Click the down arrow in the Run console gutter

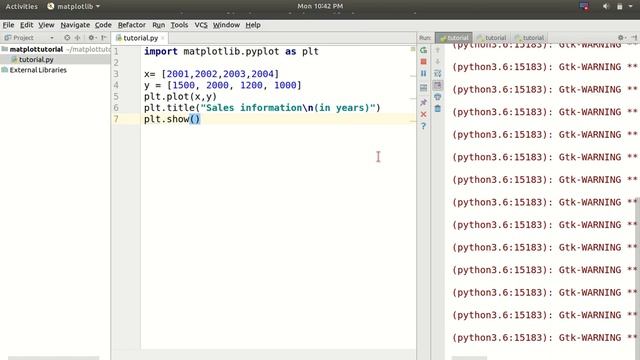point(438,62)
